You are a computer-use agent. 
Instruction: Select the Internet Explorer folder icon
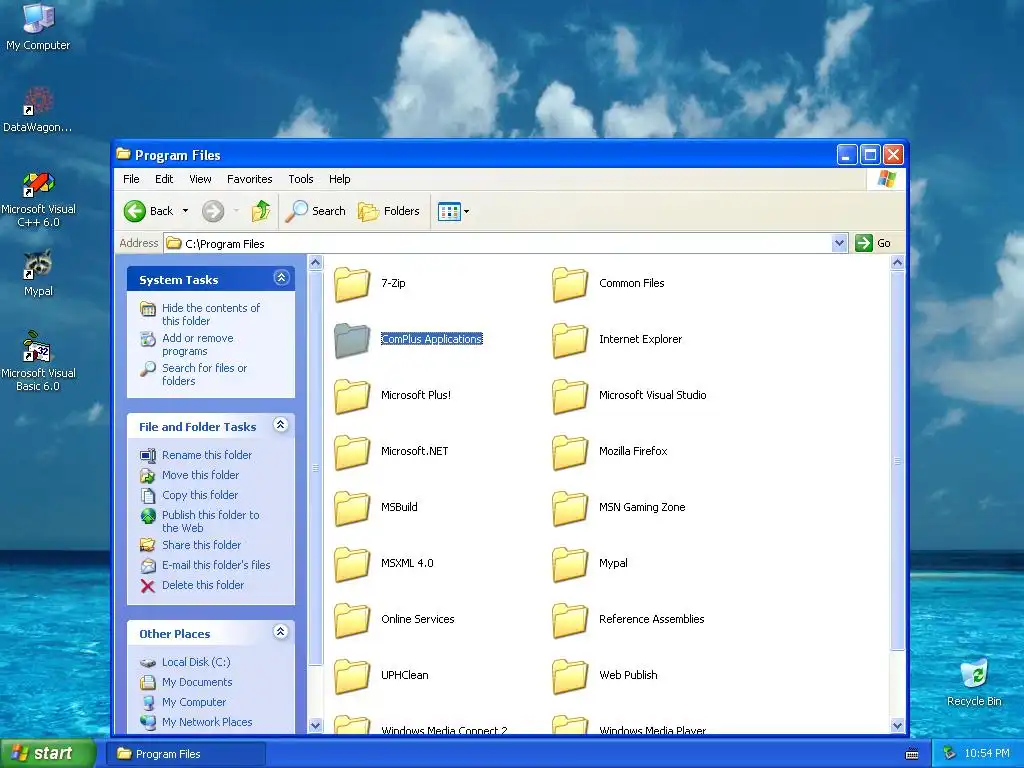click(x=570, y=340)
